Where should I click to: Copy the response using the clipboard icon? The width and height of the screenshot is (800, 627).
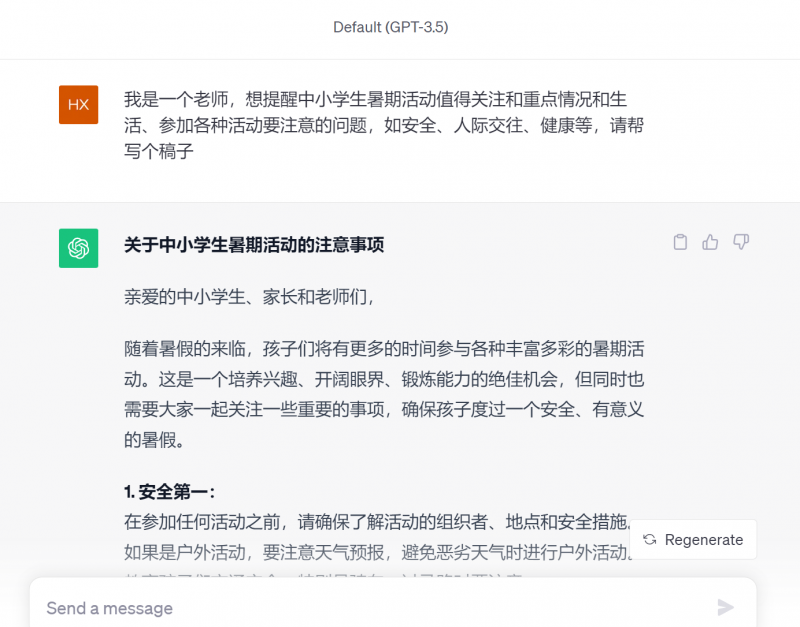680,242
